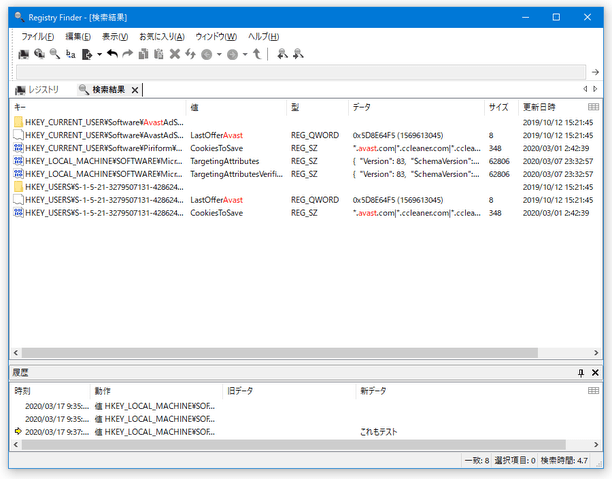Click the 旧データ column header
The image size is (612, 479).
pos(289,391)
